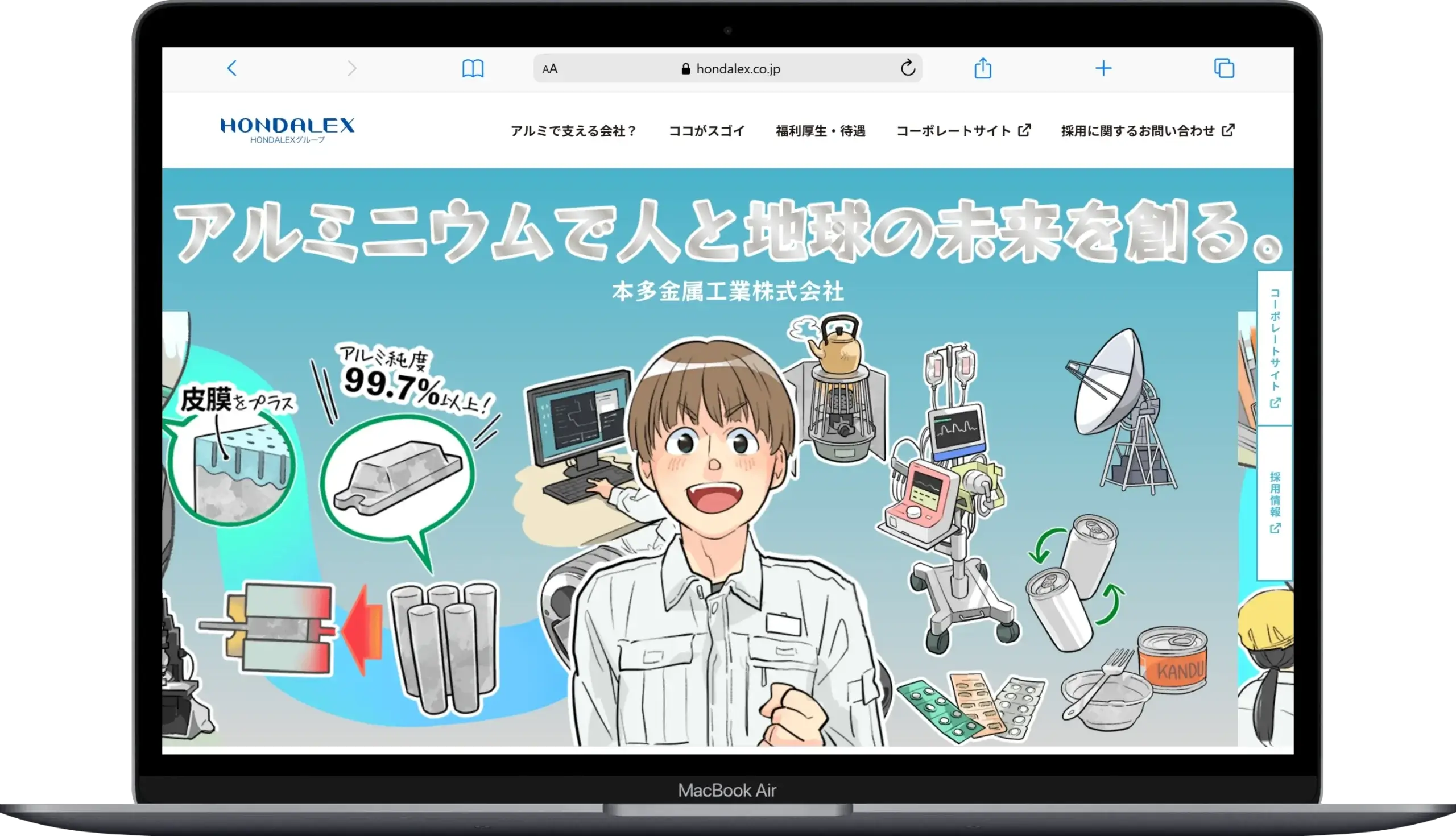The width and height of the screenshot is (1456, 836).
Task: Open the share sheet icon
Action: 982,68
